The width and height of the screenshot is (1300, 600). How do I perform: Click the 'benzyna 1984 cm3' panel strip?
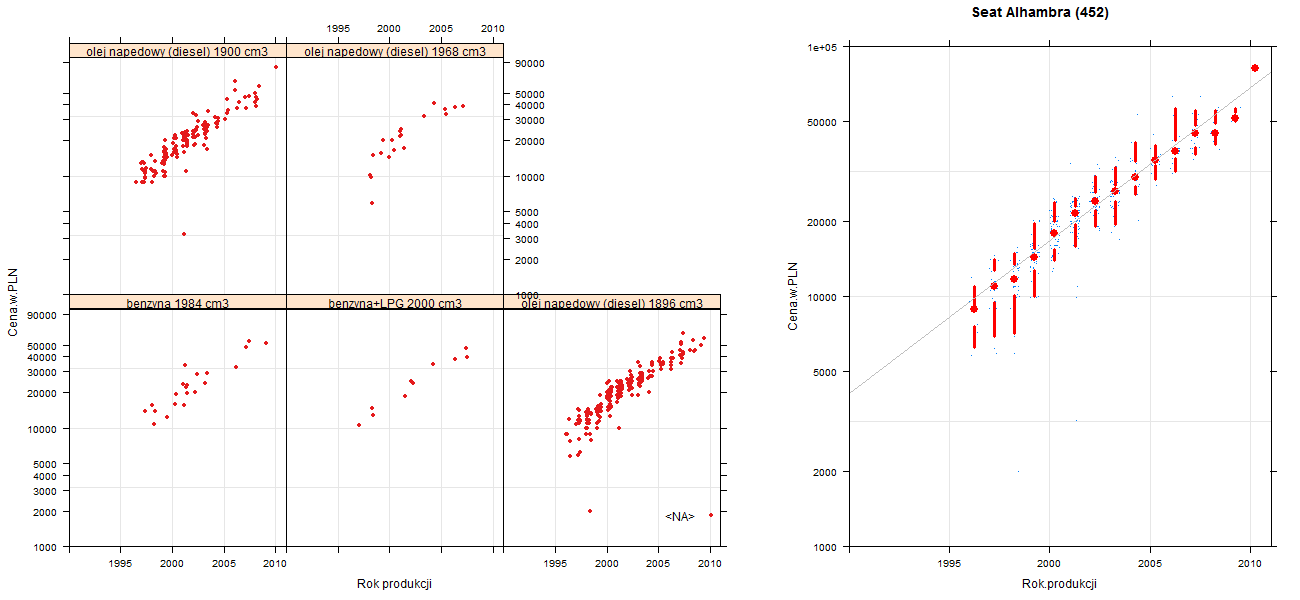[x=178, y=302]
